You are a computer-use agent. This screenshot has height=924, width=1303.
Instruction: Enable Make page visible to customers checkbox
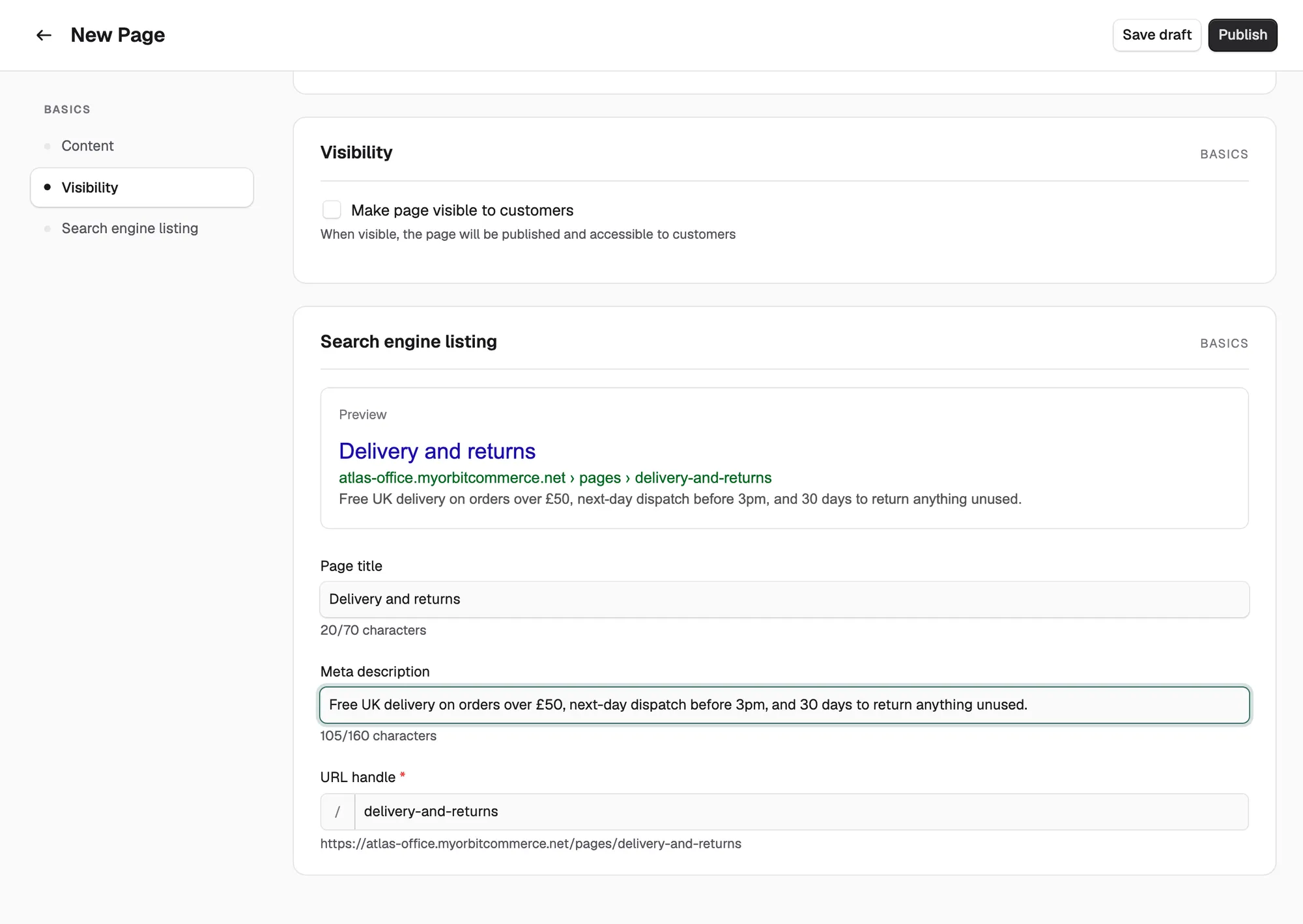(x=332, y=210)
